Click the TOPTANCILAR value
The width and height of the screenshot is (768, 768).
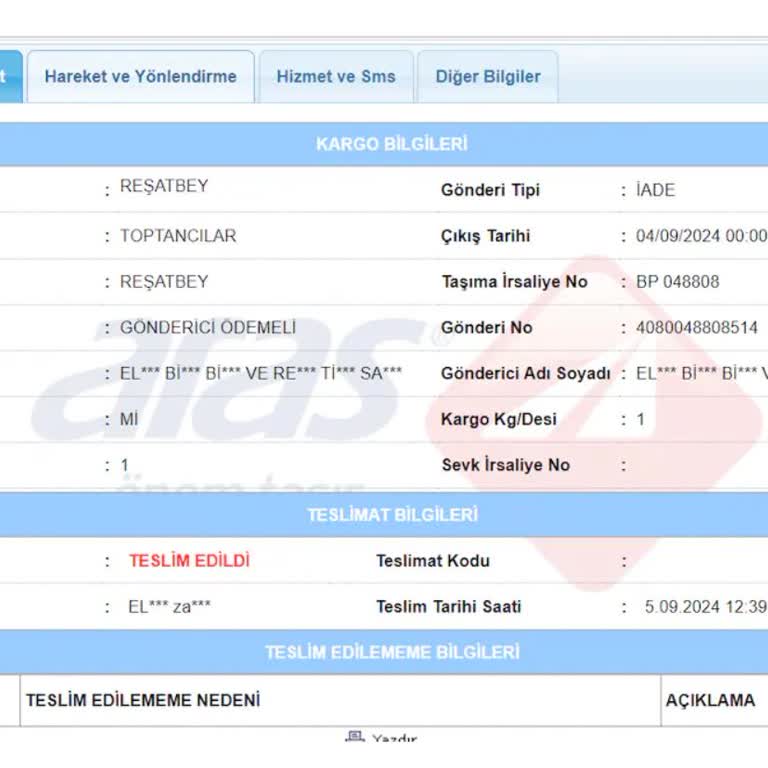(x=178, y=236)
